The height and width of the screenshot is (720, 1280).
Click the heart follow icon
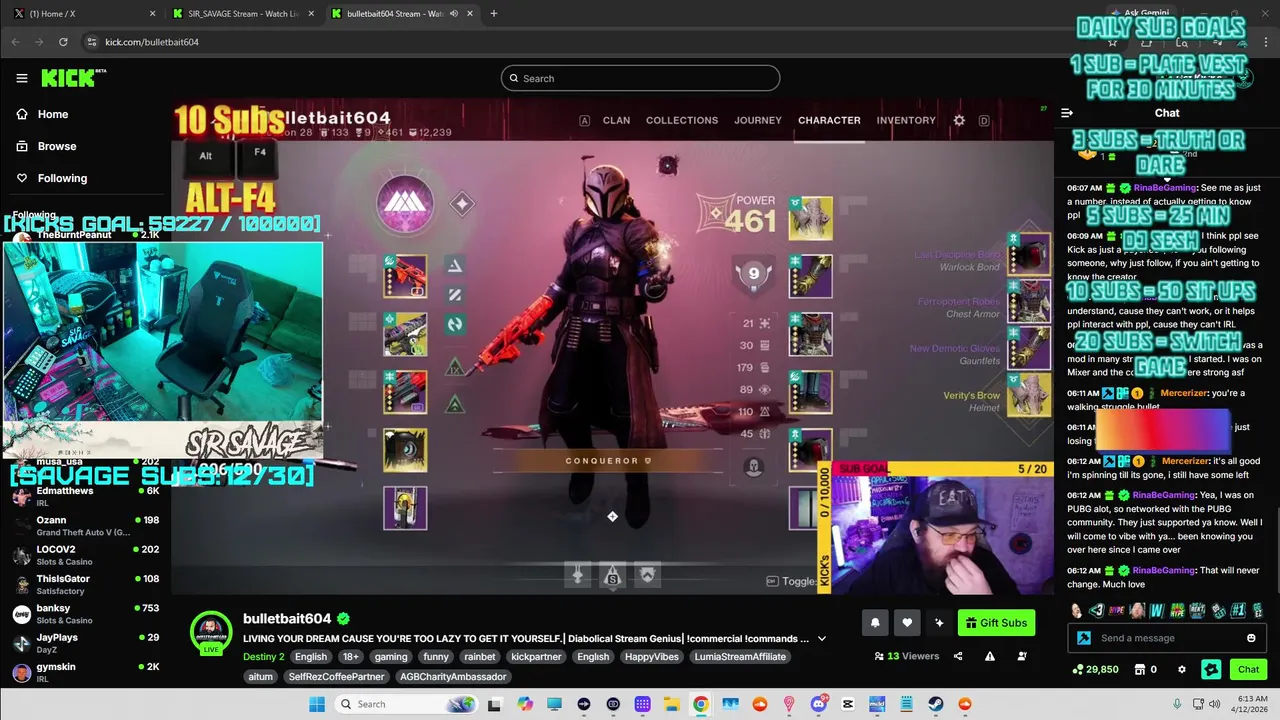907,623
